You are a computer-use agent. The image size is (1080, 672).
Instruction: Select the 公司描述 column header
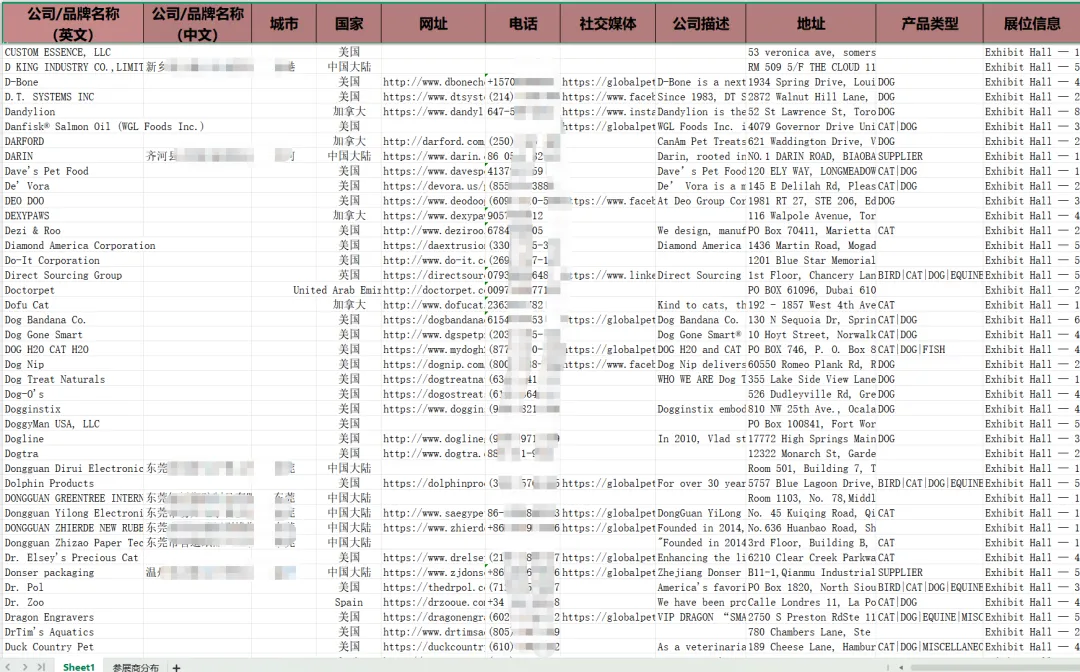[700, 23]
